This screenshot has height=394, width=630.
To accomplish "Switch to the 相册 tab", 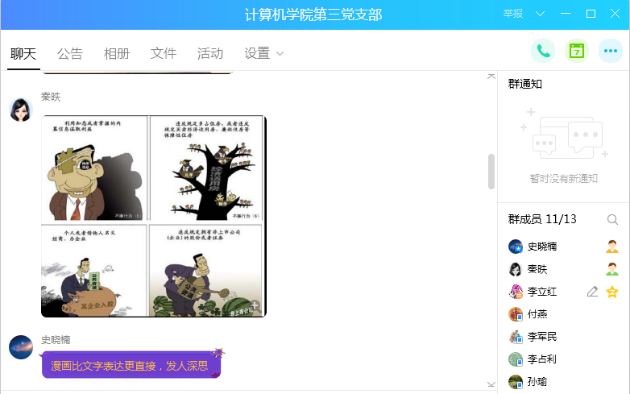I will pos(117,53).
